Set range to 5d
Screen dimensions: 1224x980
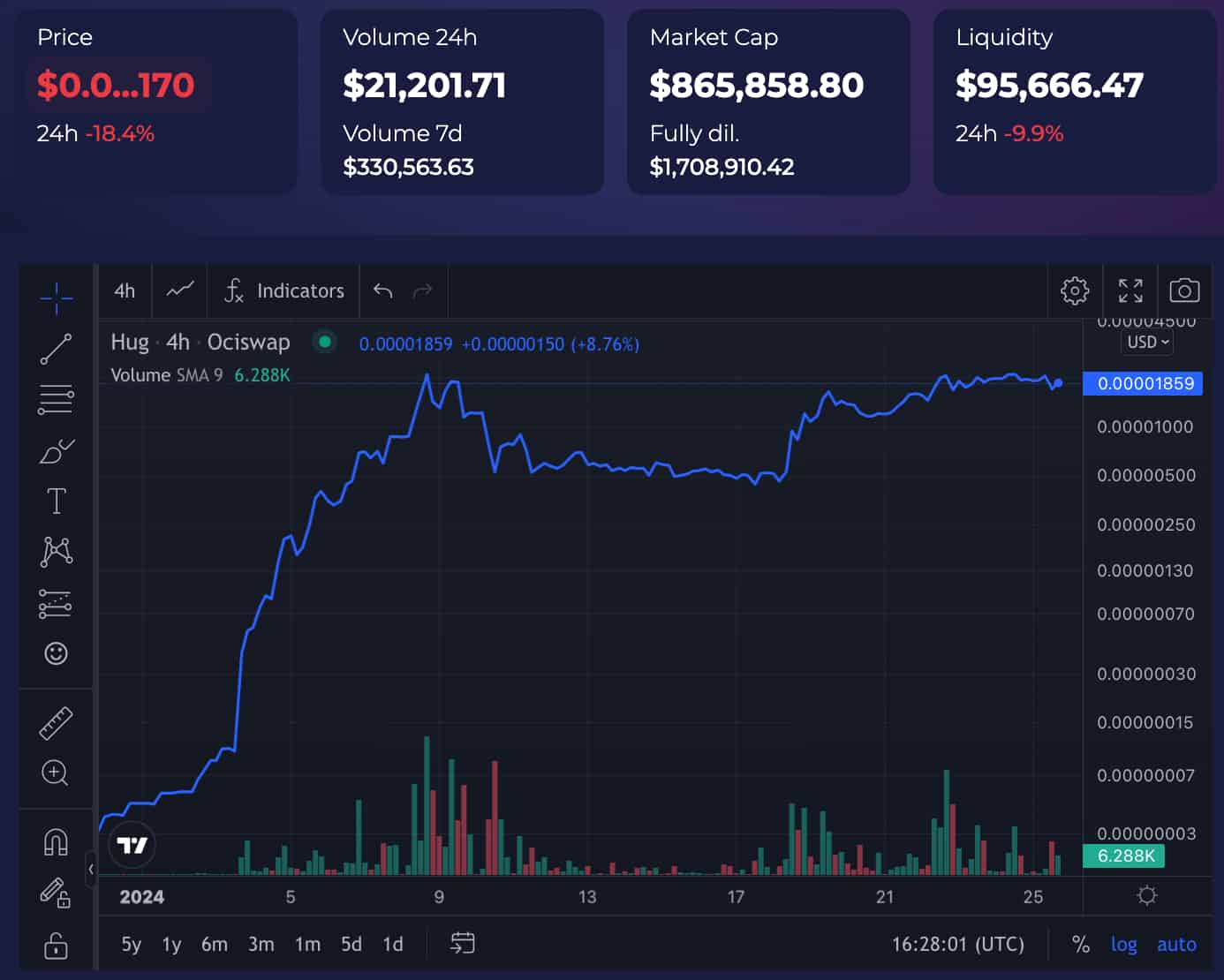pos(351,944)
